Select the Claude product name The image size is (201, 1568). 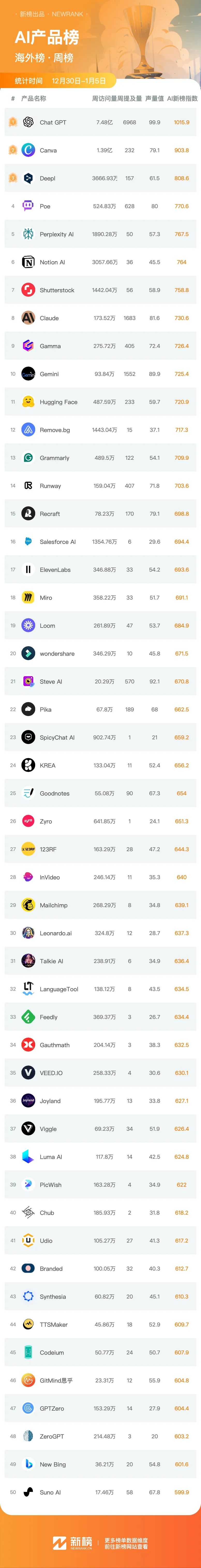pyautogui.click(x=49, y=318)
